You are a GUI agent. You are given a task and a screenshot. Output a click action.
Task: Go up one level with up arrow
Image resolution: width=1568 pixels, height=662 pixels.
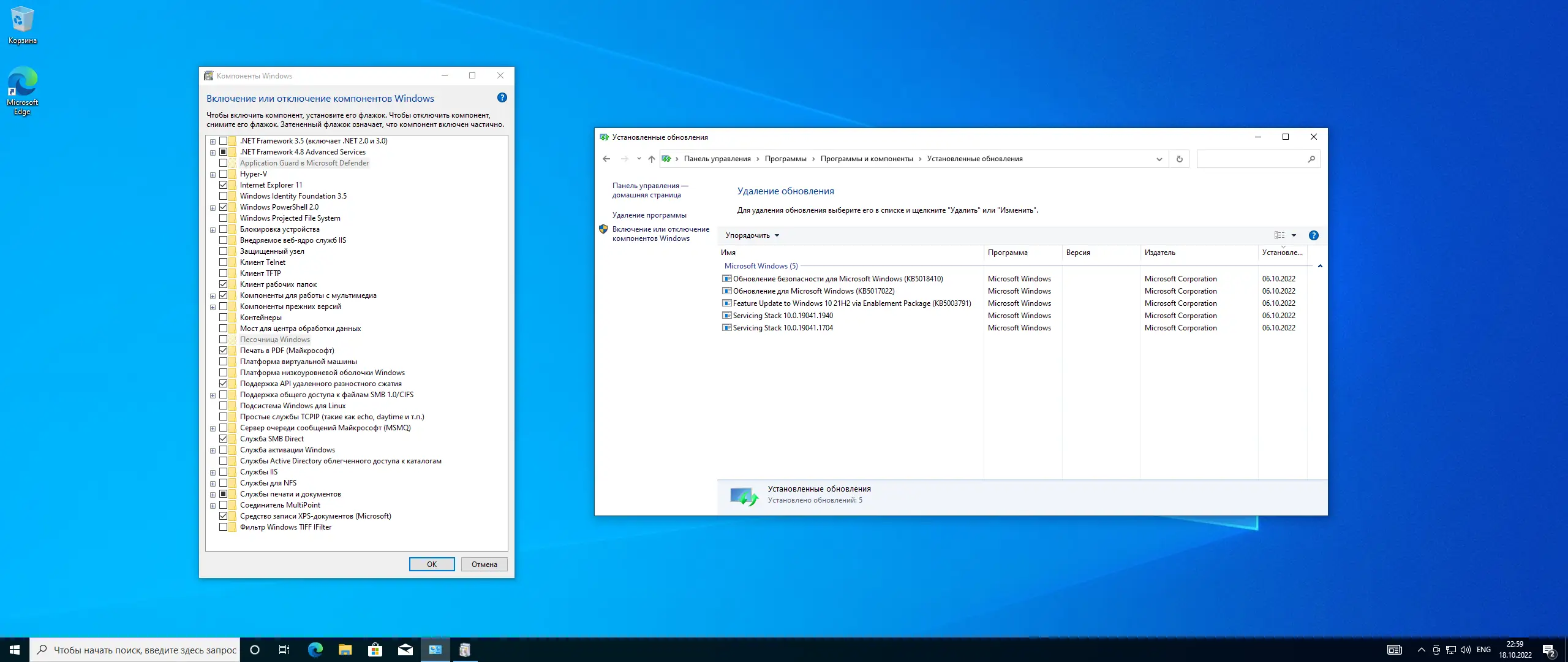(x=651, y=159)
